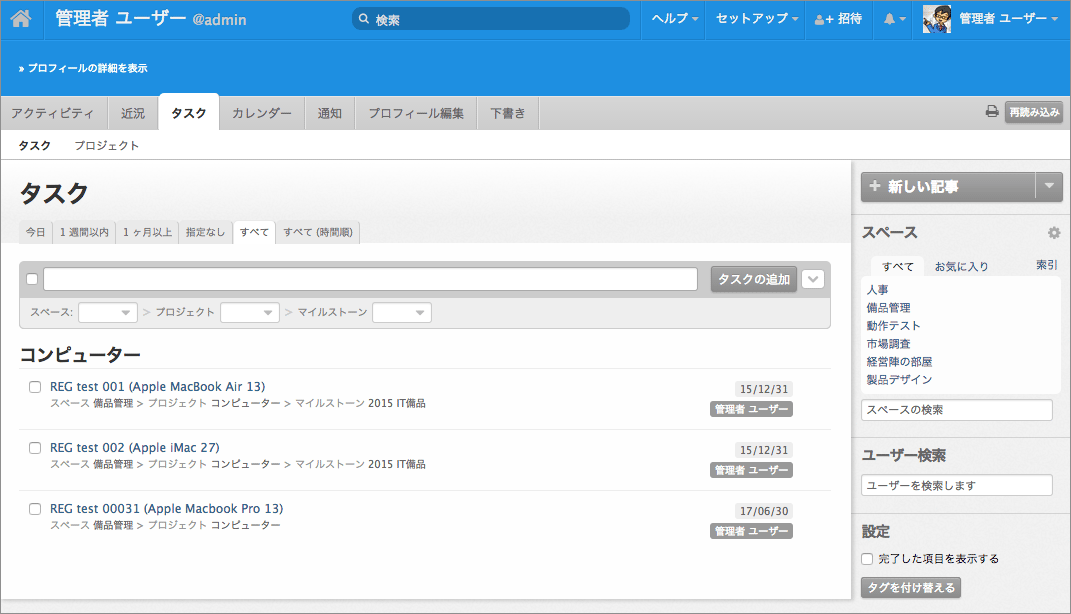Switch to the 近況 tab

point(133,113)
